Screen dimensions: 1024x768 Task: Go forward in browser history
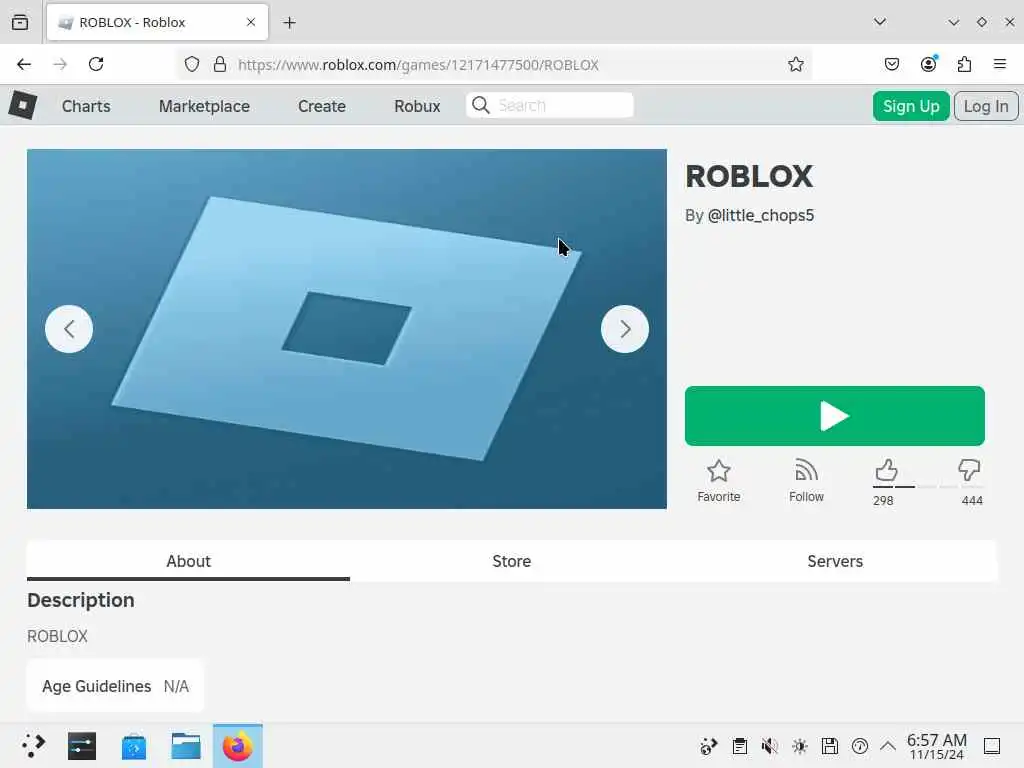pos(60,64)
